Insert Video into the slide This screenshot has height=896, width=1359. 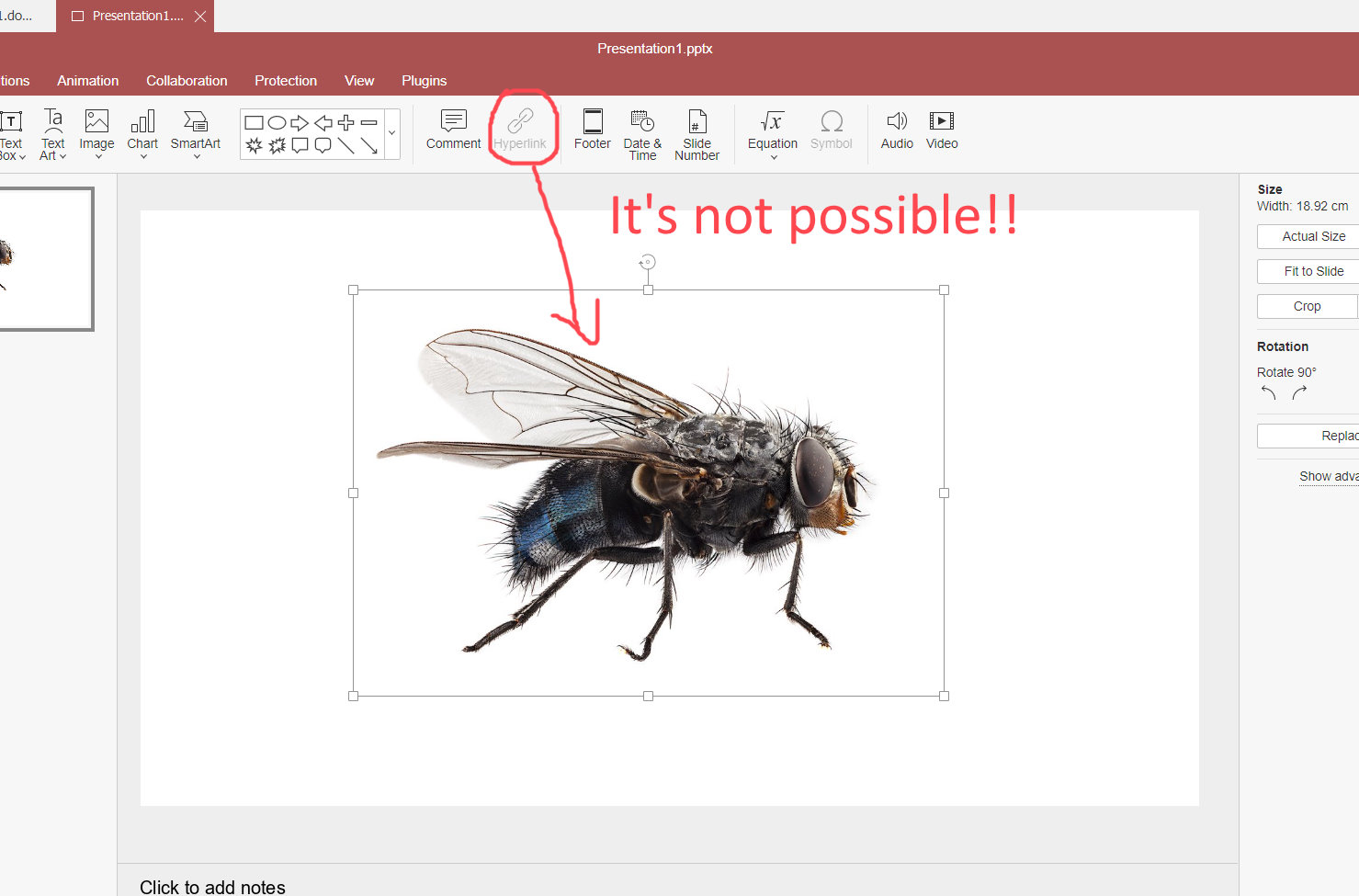(941, 129)
